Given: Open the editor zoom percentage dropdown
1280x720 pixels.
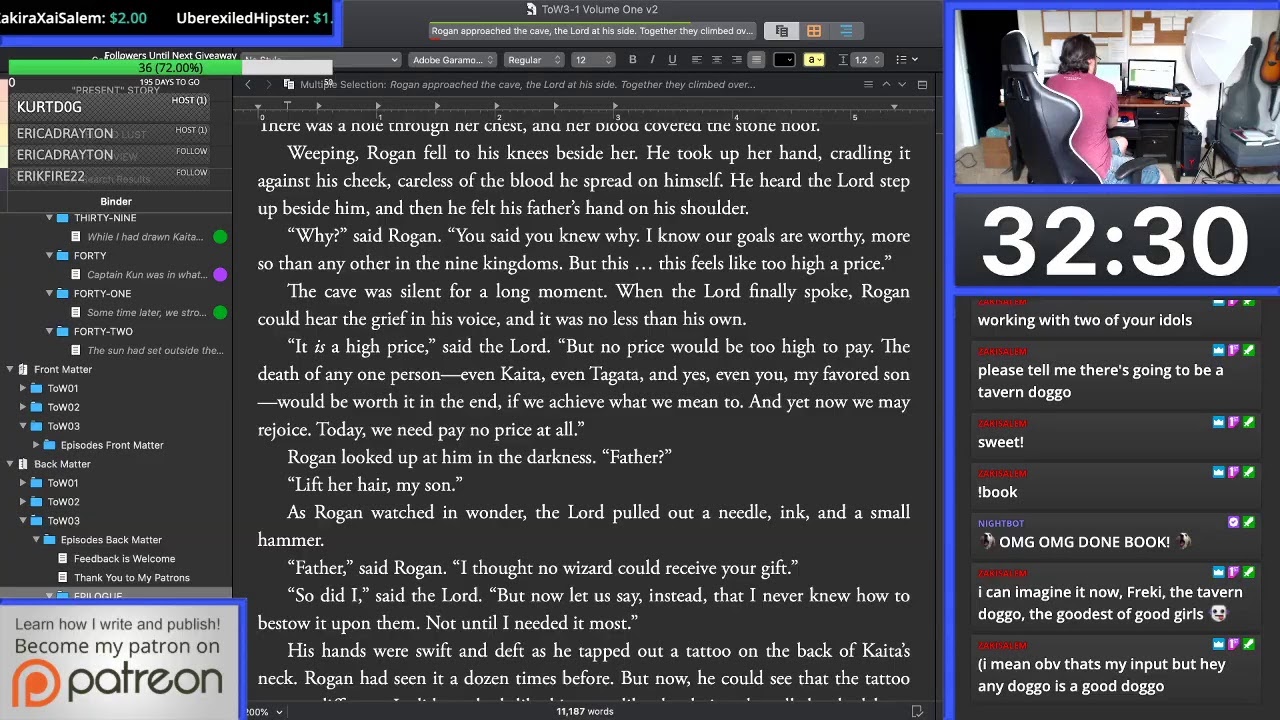Looking at the screenshot, I should click(x=263, y=712).
